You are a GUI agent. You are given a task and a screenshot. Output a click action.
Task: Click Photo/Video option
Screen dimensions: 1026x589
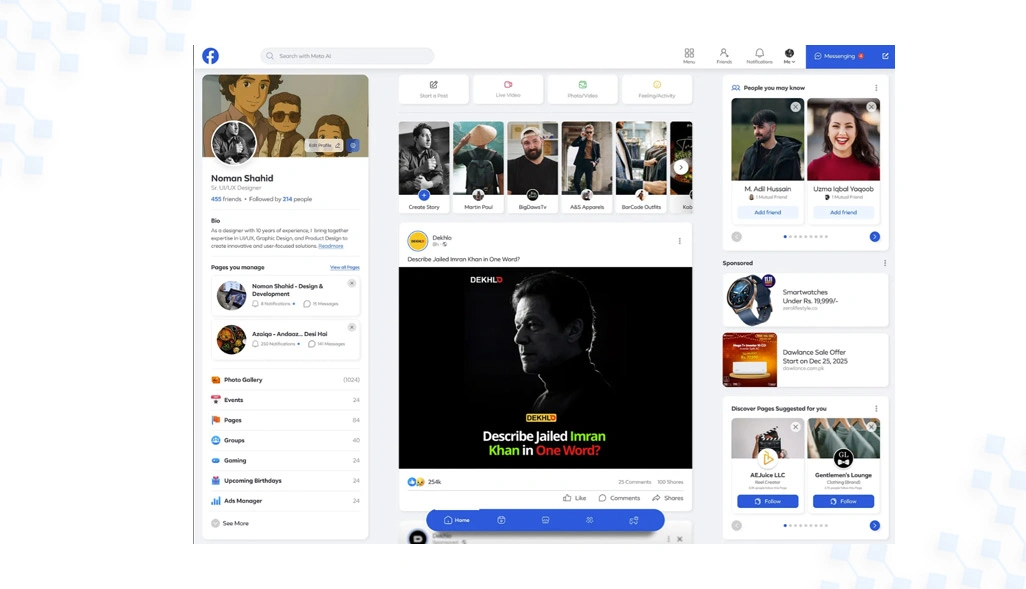coord(582,89)
